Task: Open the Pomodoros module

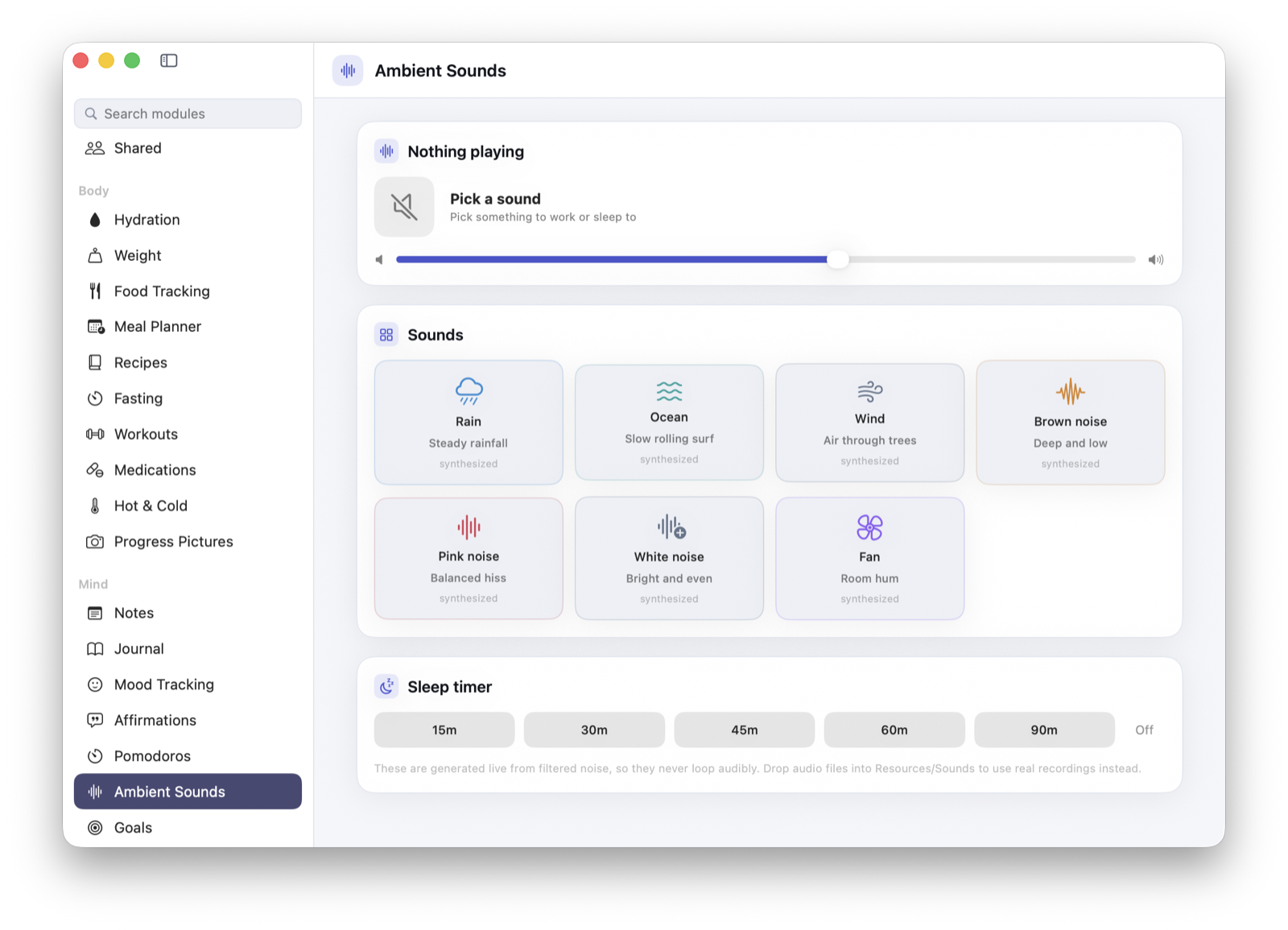Action: coord(188,756)
